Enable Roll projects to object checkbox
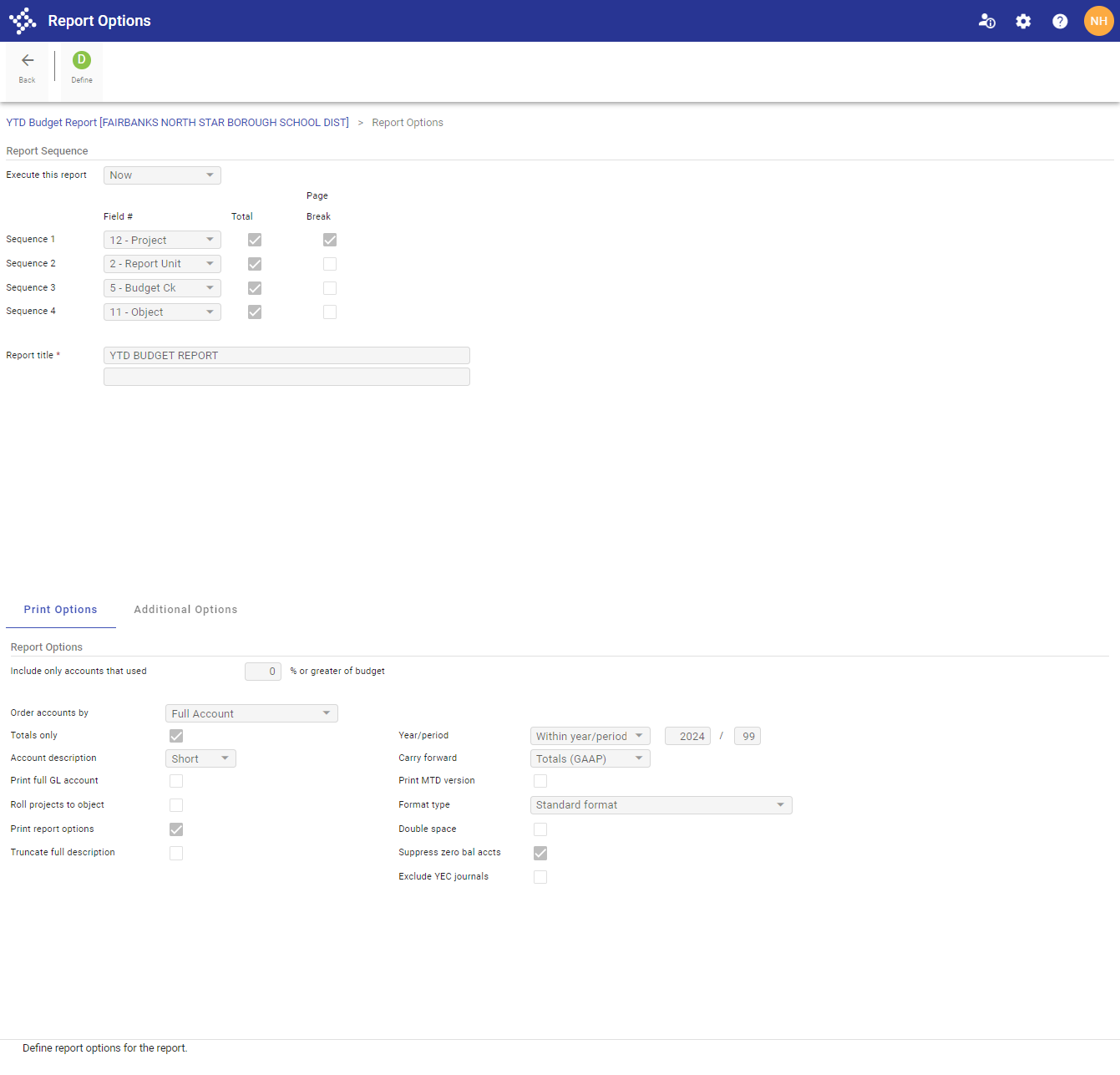This screenshot has height=1075, width=1120. (x=176, y=805)
